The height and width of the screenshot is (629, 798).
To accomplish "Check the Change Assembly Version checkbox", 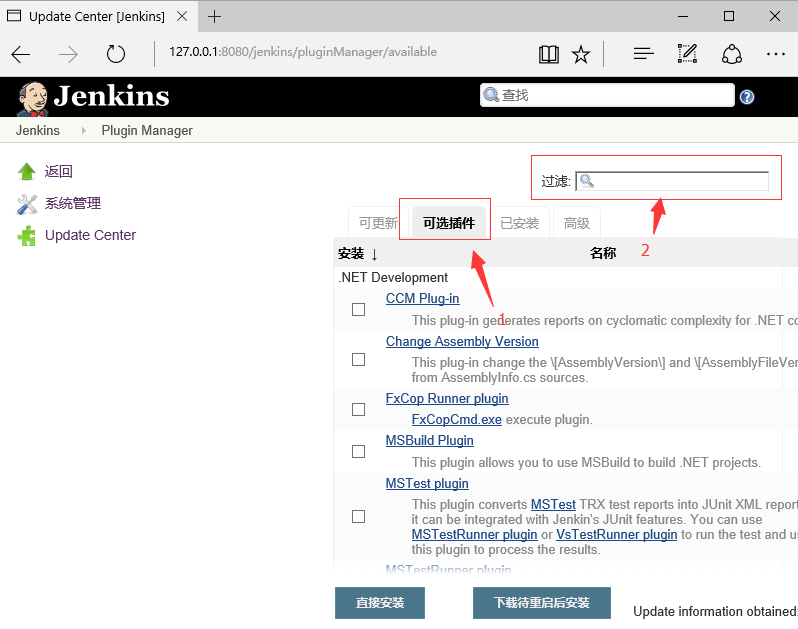I will click(359, 360).
